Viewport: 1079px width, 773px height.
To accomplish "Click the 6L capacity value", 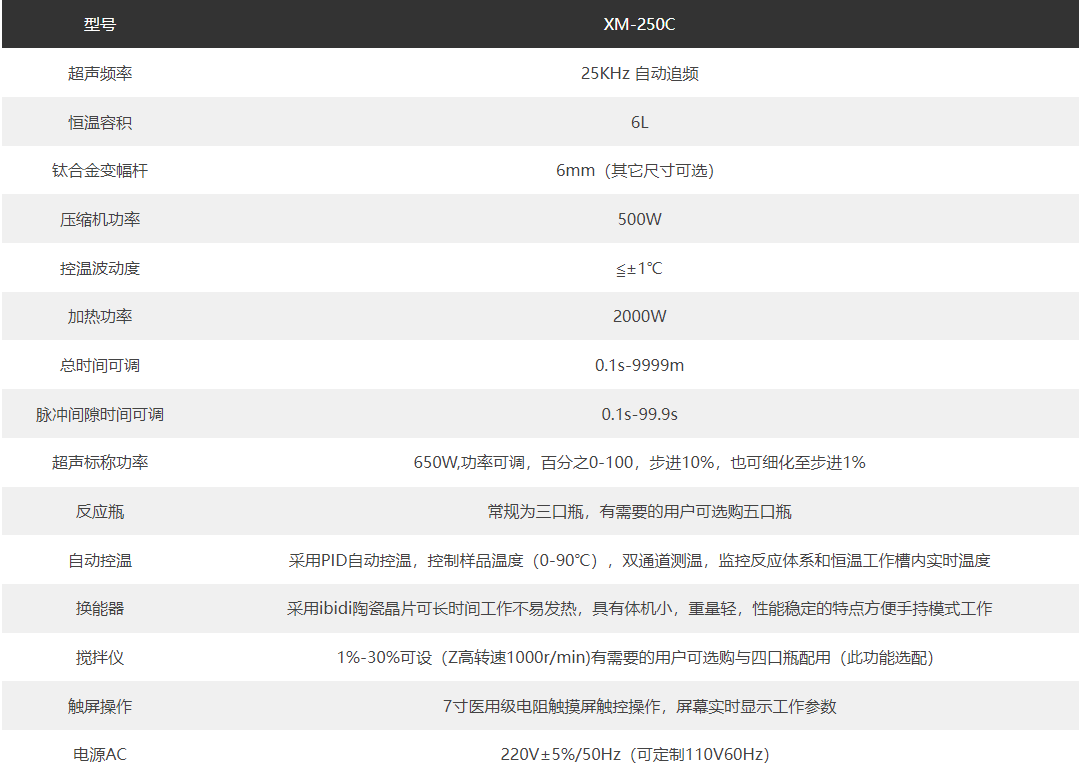I will (639, 122).
